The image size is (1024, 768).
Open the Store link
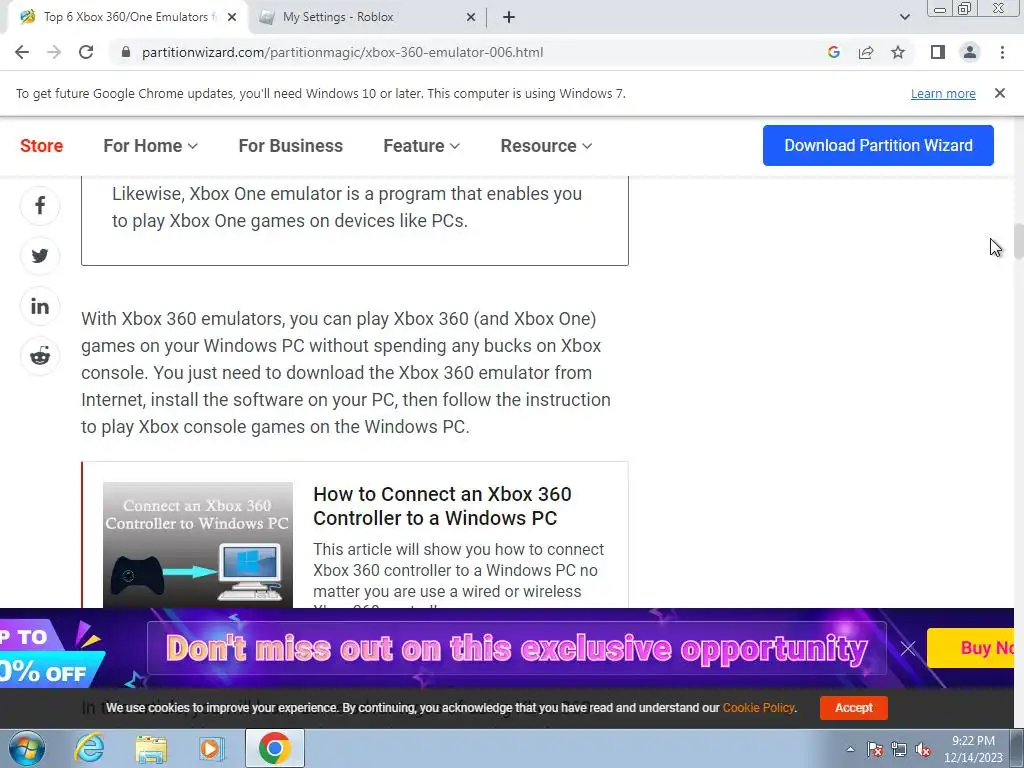(x=41, y=146)
